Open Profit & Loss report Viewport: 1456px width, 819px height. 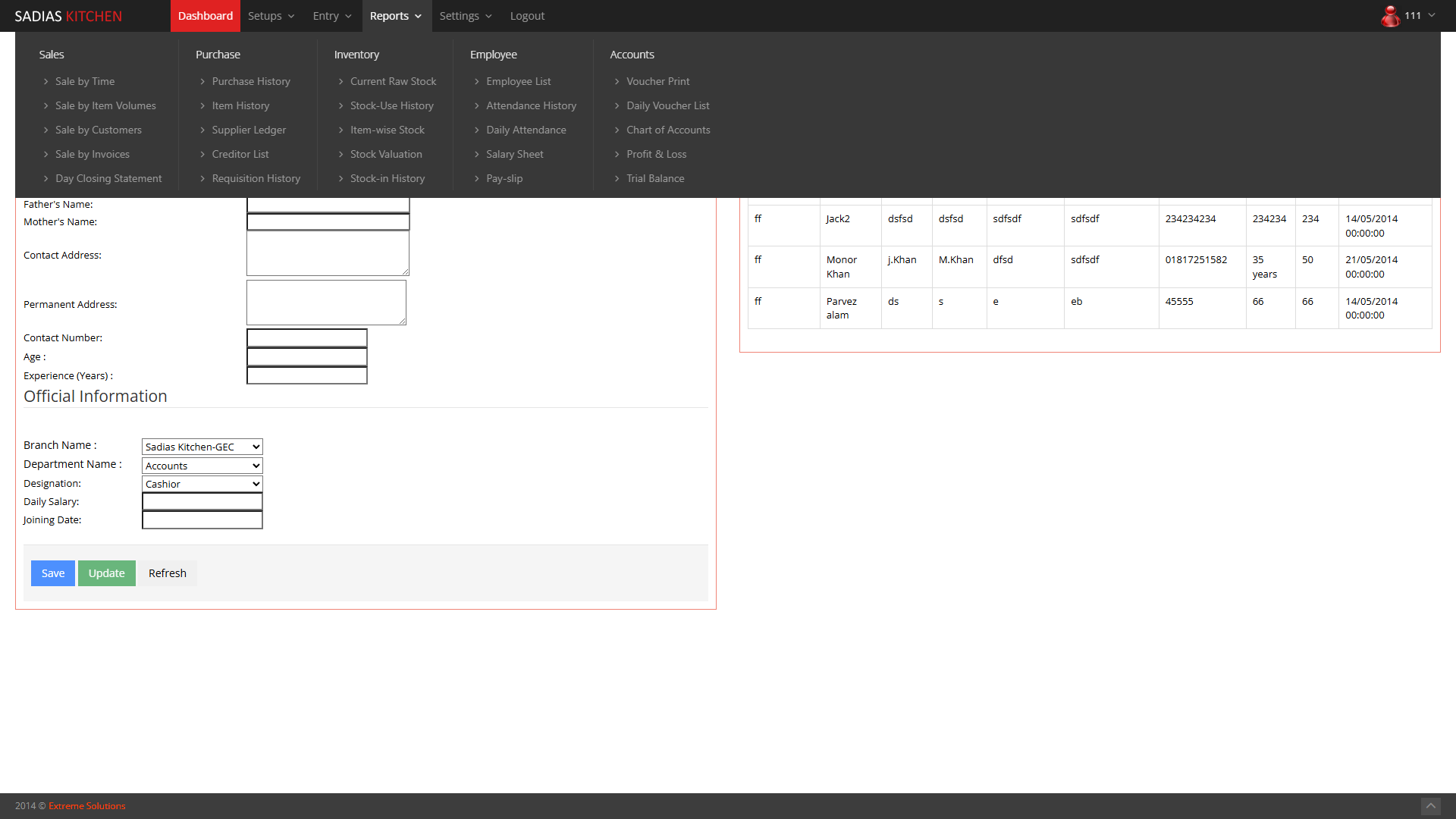[656, 154]
